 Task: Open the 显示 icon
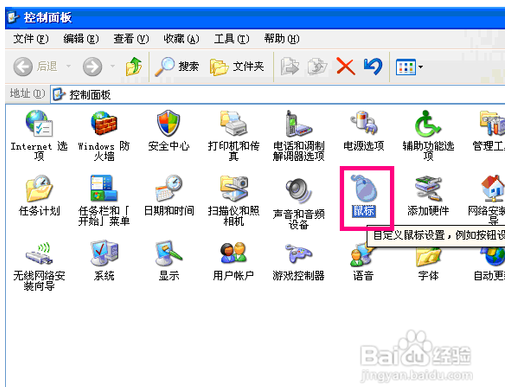coord(169,253)
